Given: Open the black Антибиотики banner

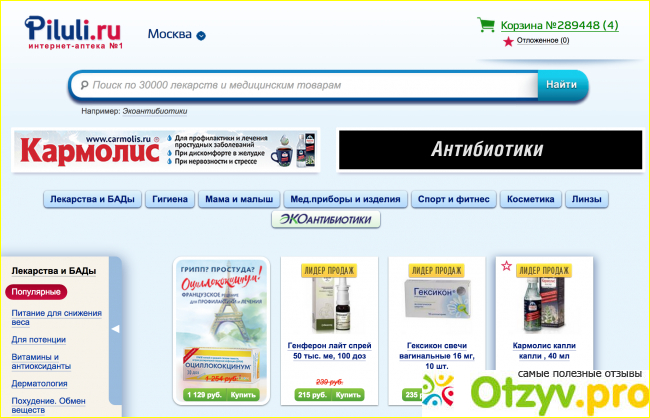Looking at the screenshot, I should (487, 150).
